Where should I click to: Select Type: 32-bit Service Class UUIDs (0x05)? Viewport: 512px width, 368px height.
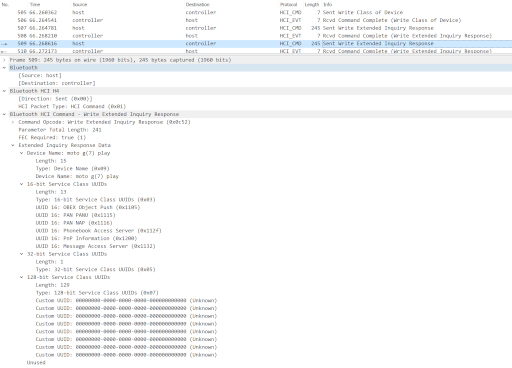point(96,269)
